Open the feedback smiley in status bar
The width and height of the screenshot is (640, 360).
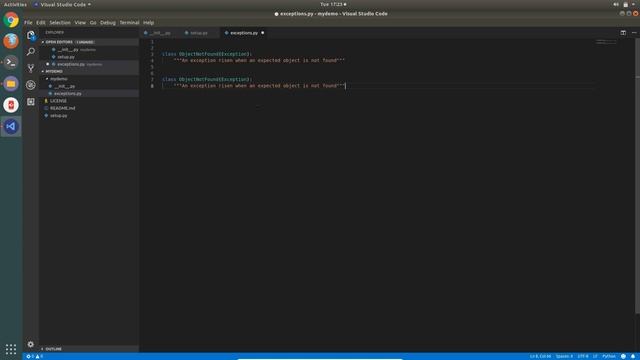point(623,356)
